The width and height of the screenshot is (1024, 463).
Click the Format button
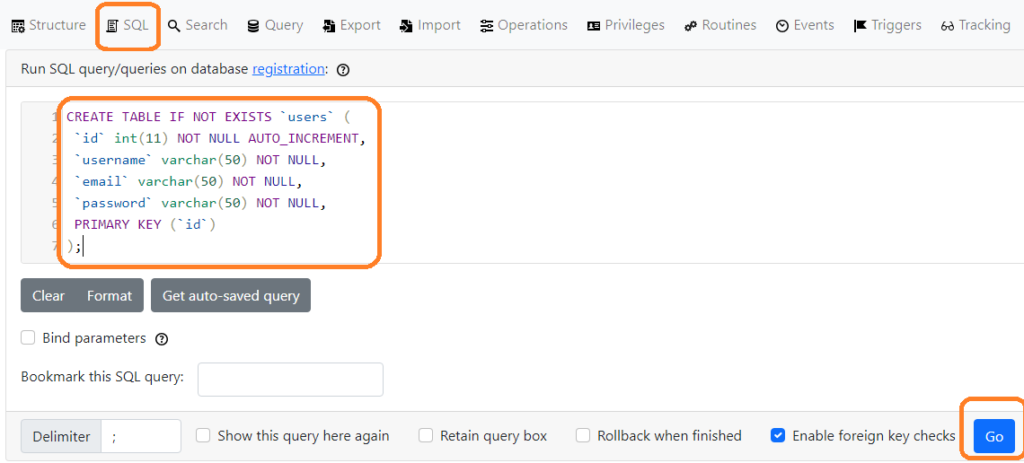110,296
